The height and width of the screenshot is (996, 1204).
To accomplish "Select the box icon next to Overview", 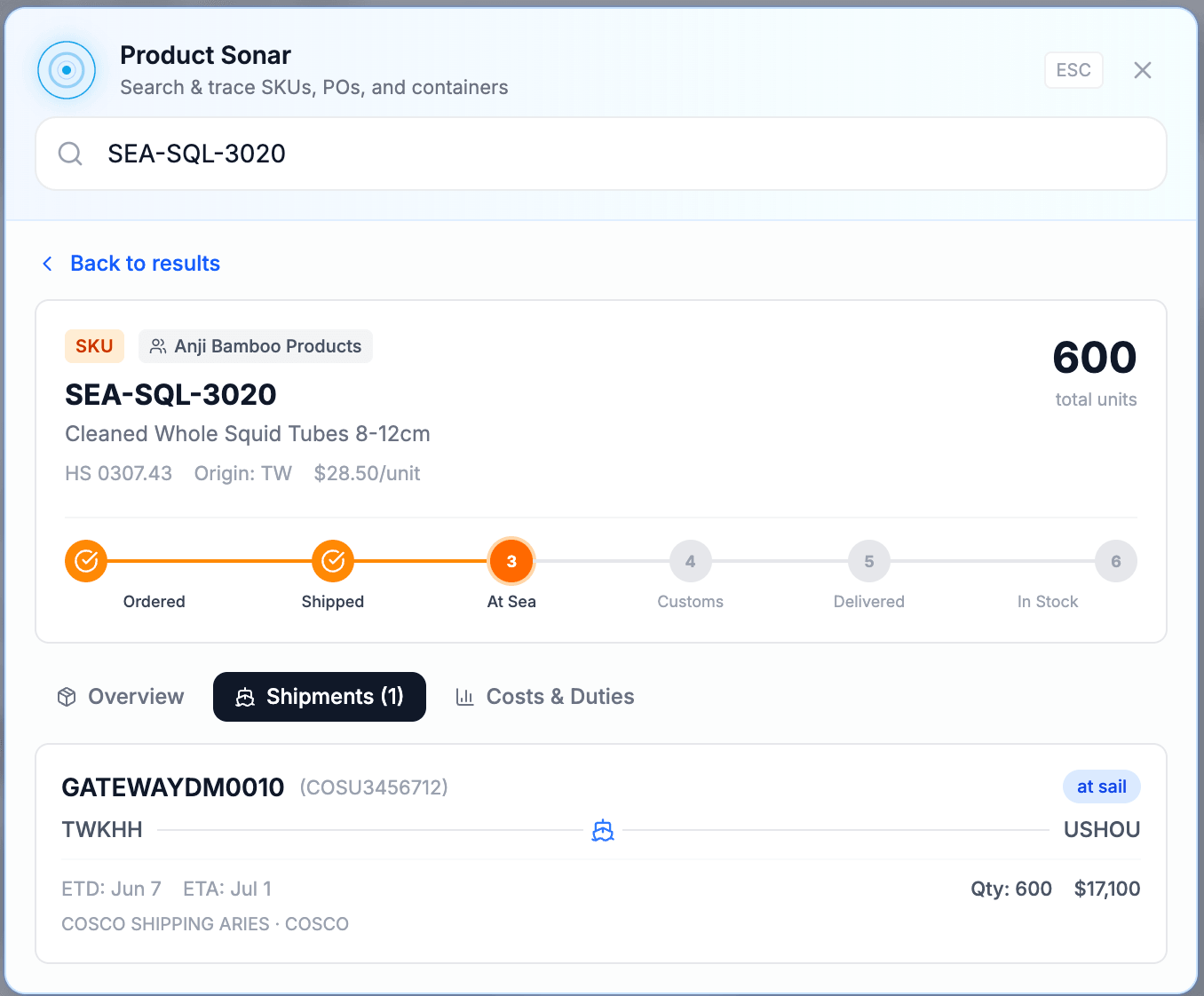I will pos(66,697).
